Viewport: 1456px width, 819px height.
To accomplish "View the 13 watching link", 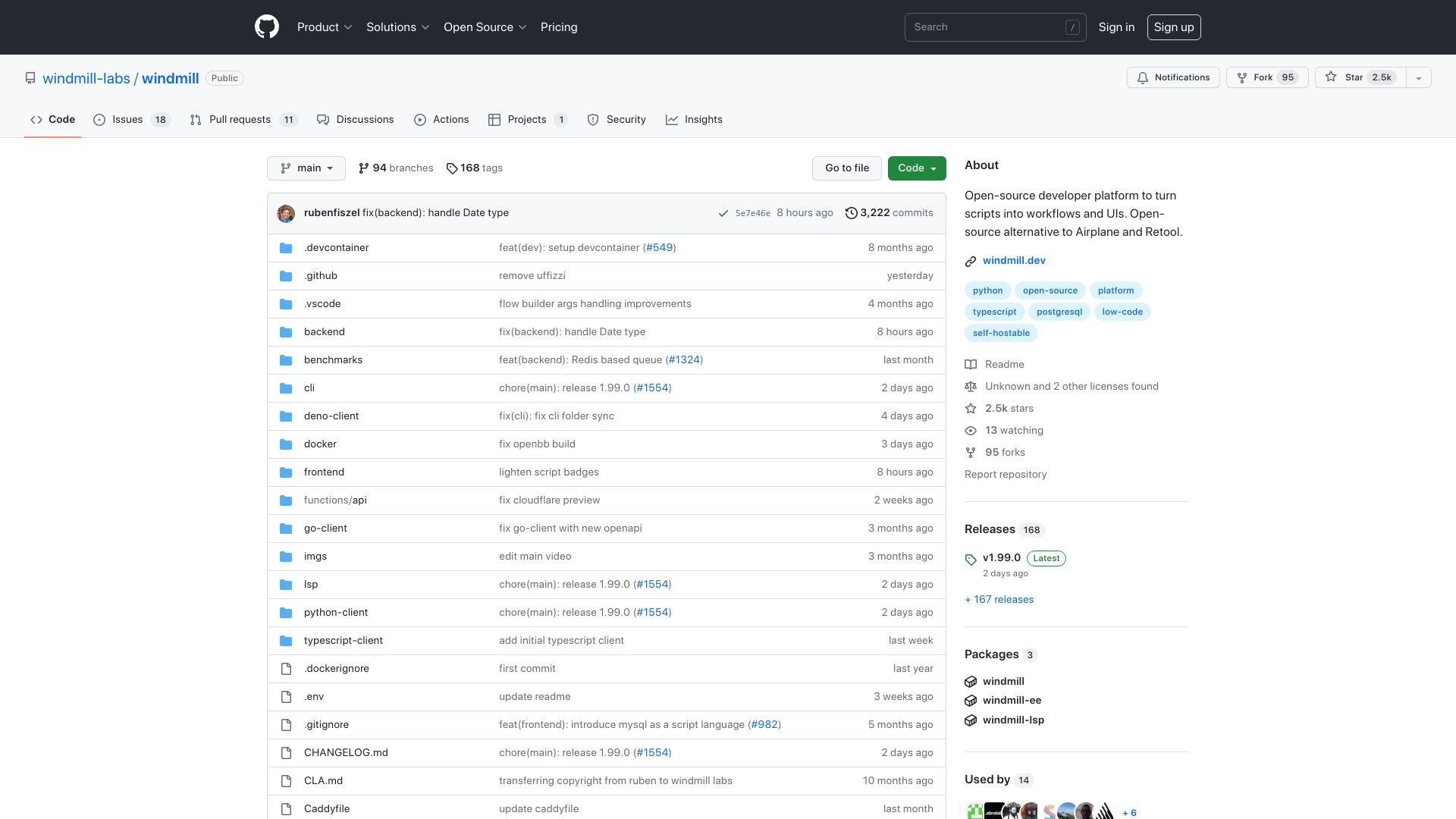I will [x=1005, y=431].
